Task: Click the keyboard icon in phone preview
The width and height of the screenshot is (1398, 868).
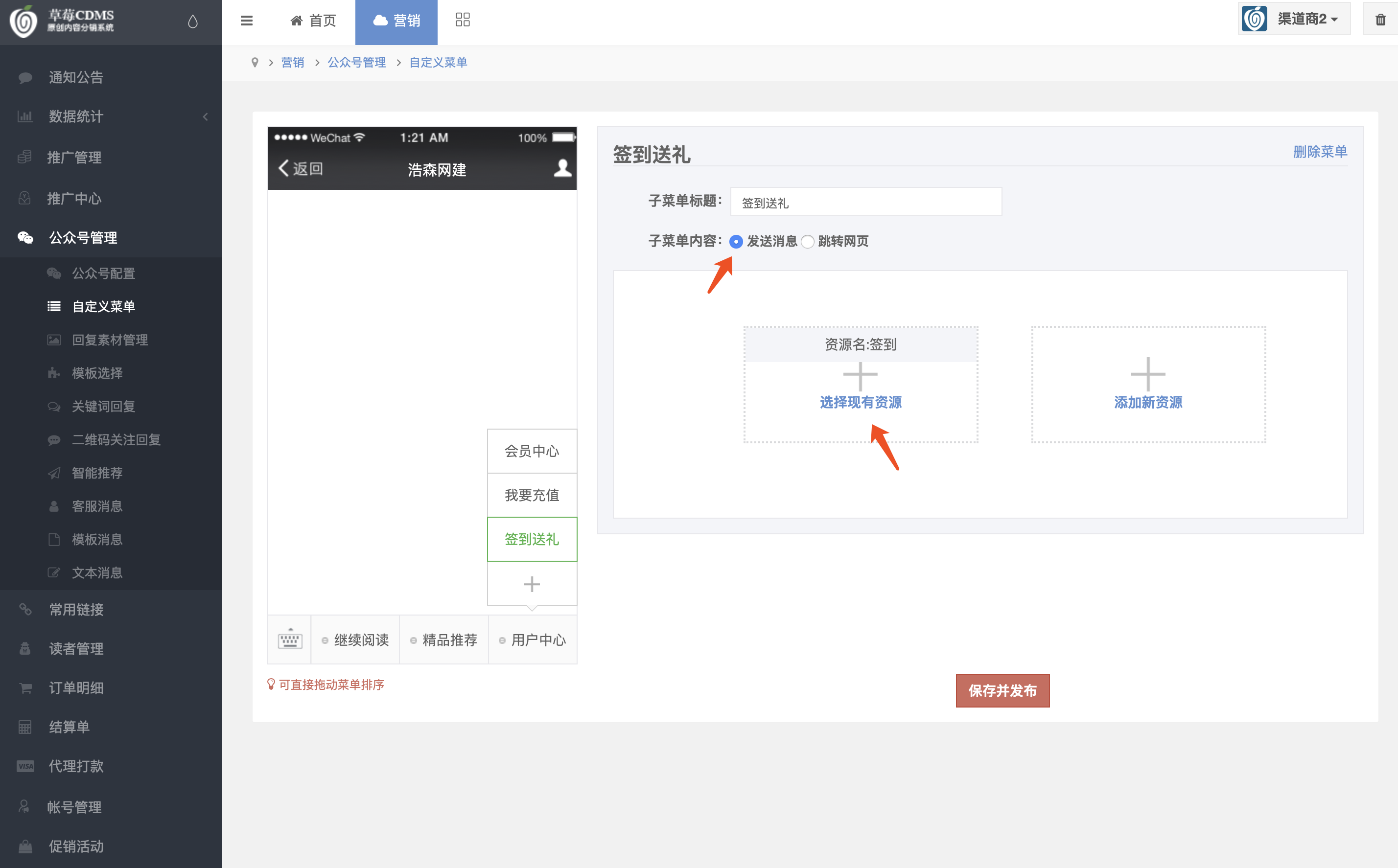Action: click(290, 639)
